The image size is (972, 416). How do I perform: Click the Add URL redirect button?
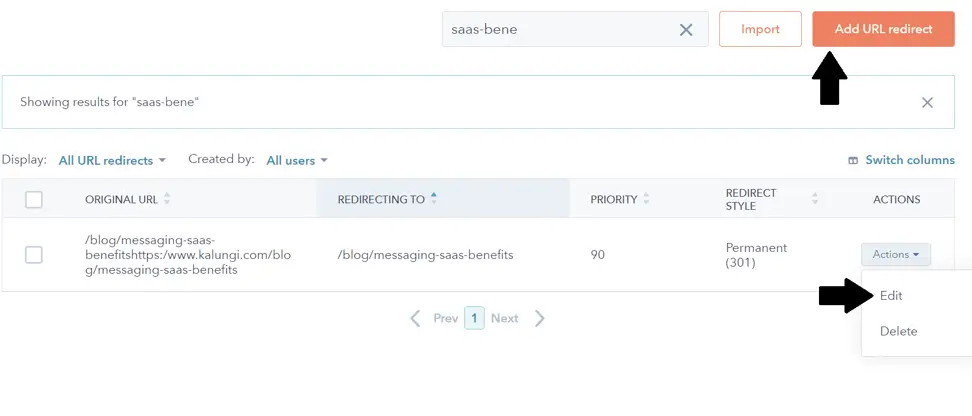883,29
